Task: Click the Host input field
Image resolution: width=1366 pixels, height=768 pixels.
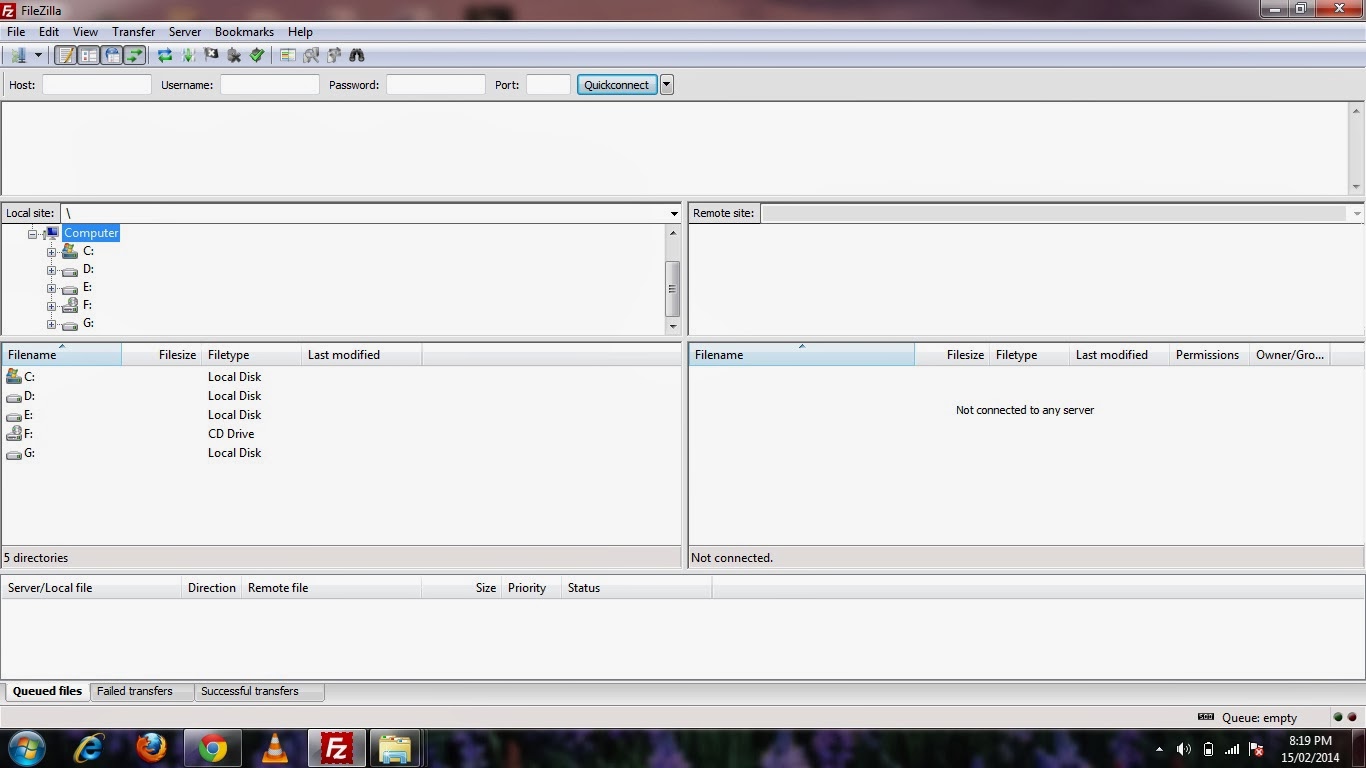Action: (x=97, y=85)
